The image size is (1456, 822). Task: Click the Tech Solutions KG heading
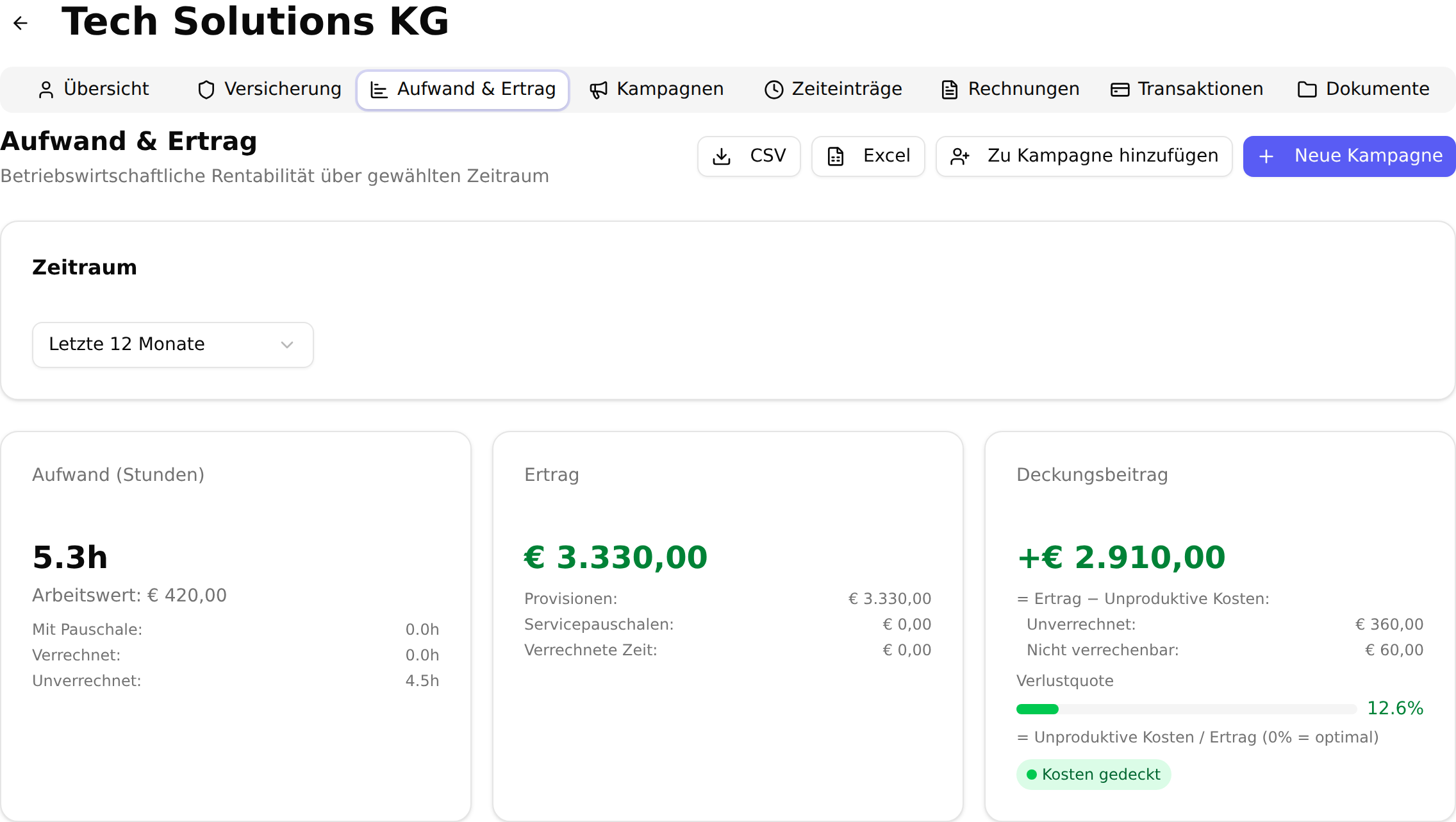pos(255,22)
